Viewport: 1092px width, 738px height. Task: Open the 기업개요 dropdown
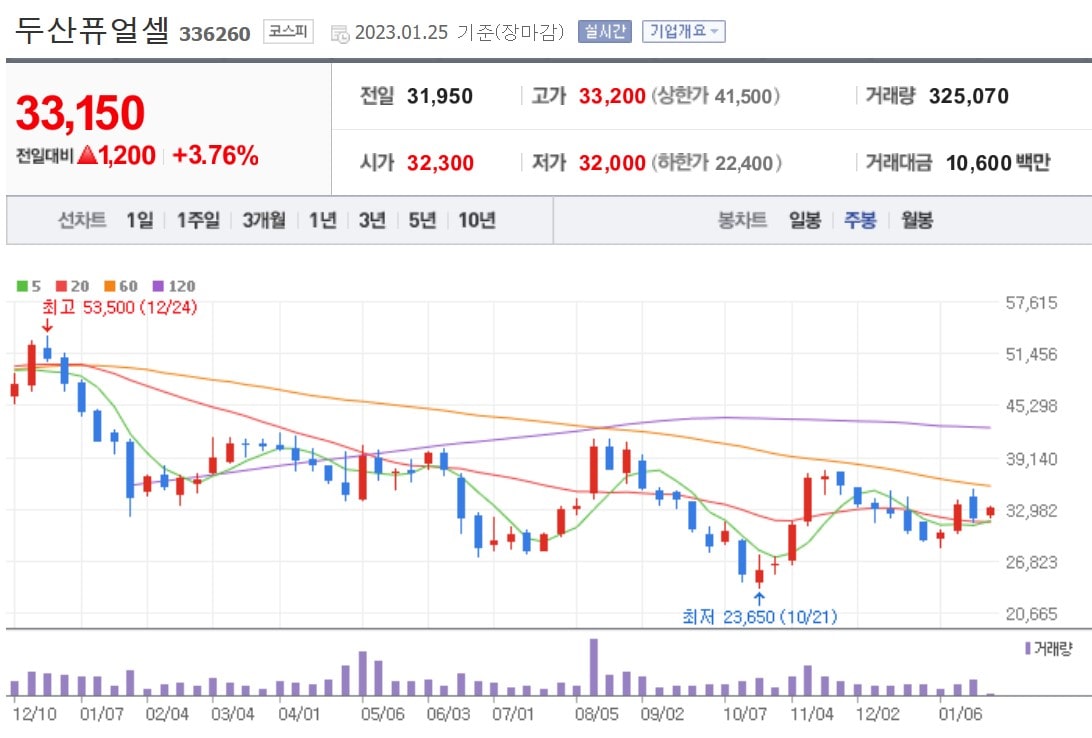point(683,31)
